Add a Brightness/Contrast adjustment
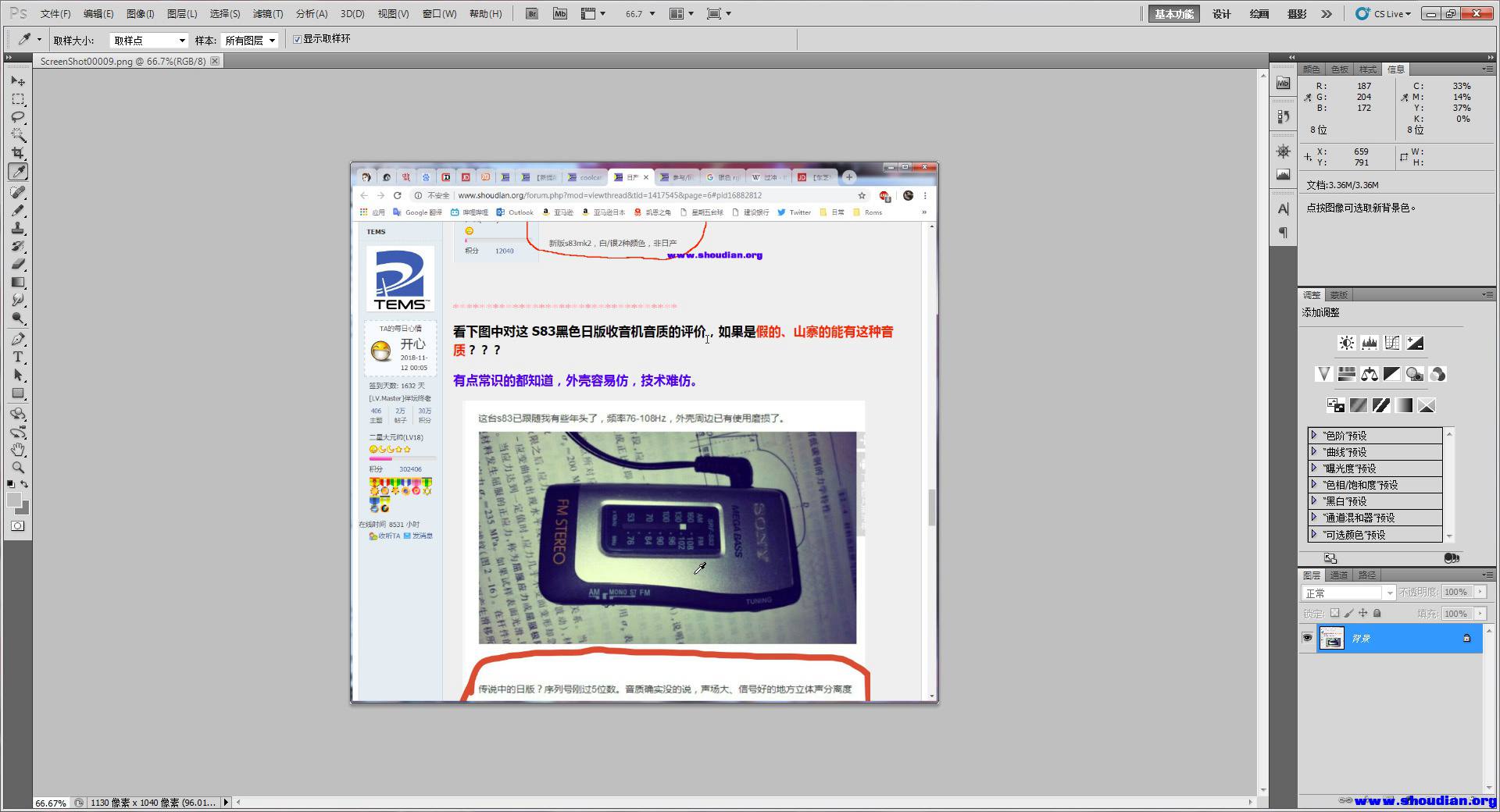 tap(1346, 343)
